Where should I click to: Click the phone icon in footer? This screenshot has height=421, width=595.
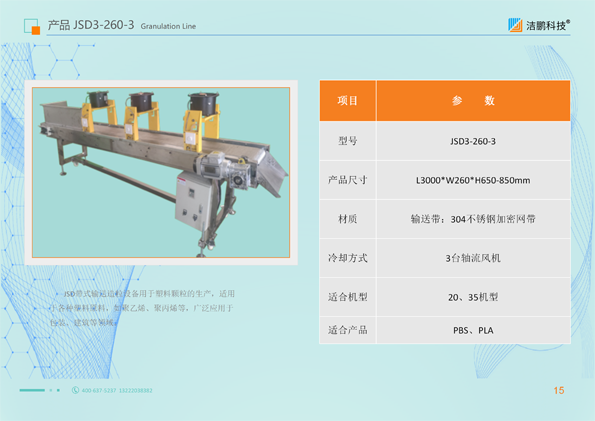76,390
